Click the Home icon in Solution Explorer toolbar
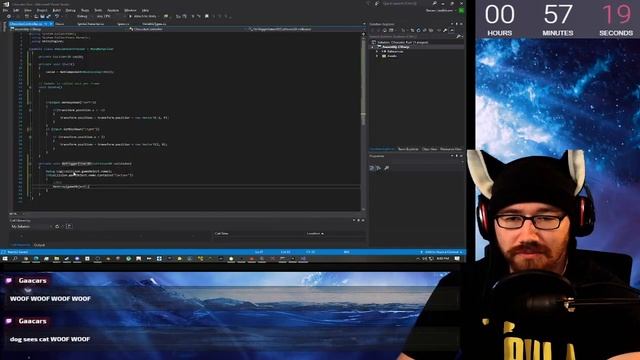This screenshot has height=360, width=640. click(384, 30)
